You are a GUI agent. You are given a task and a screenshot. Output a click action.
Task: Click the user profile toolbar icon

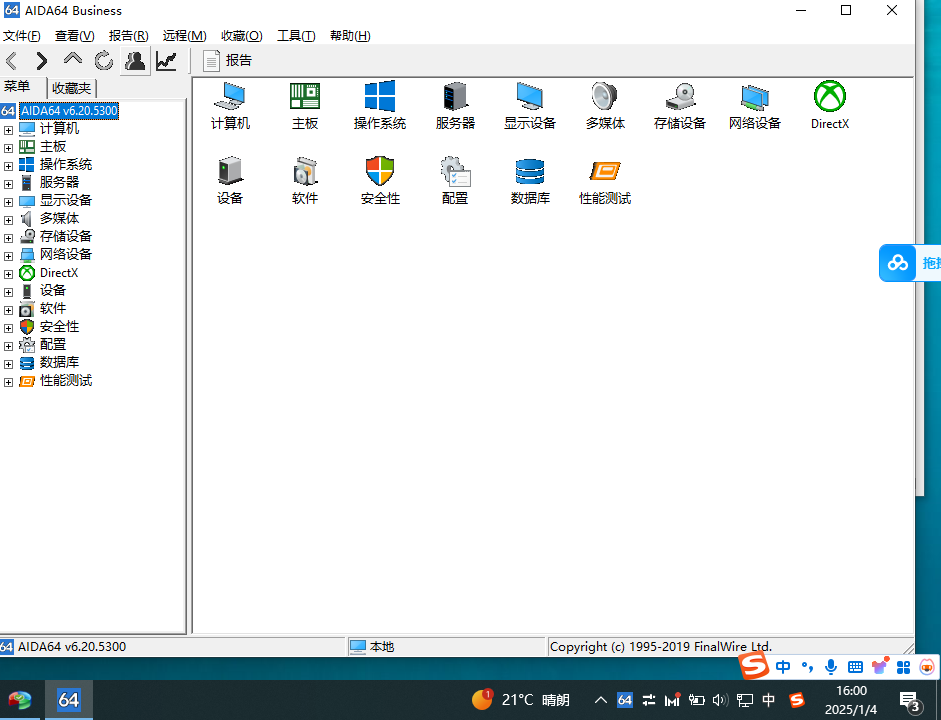click(x=135, y=61)
